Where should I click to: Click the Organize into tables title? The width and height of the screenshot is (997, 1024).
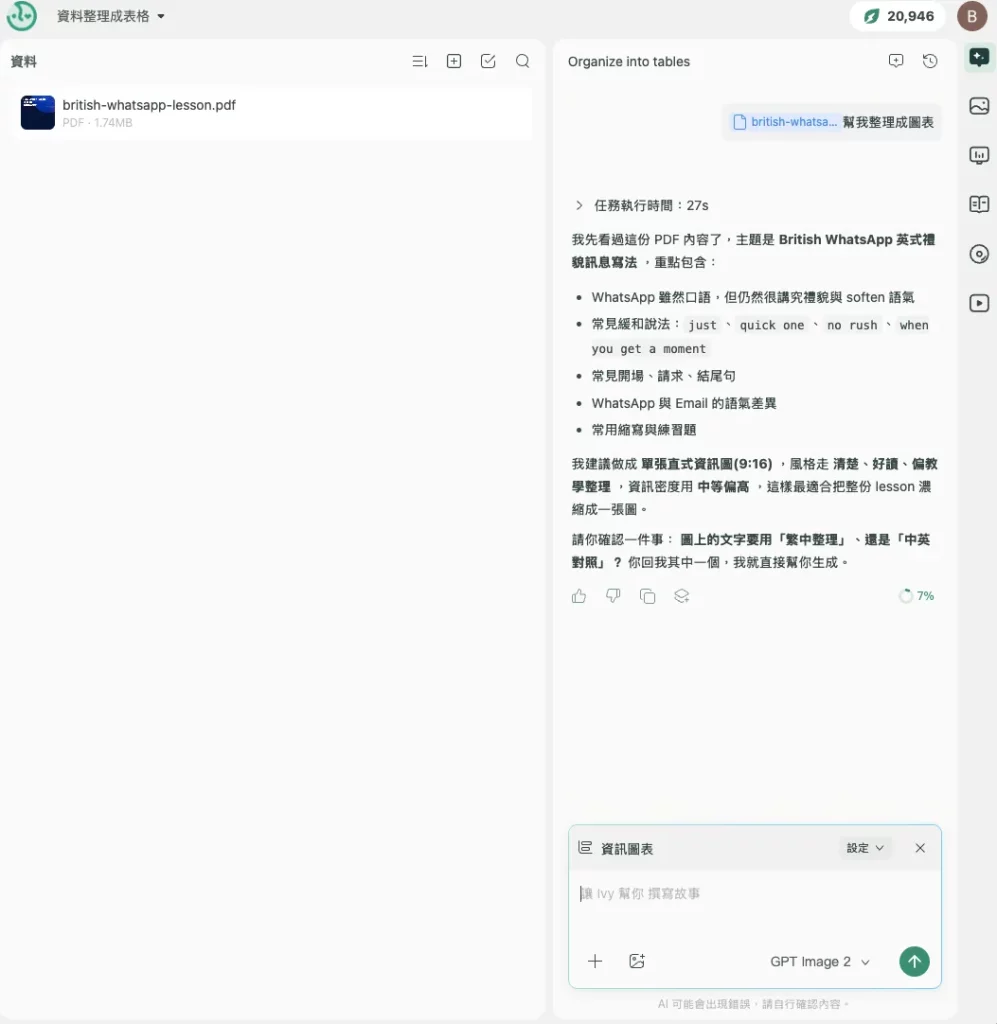point(629,61)
